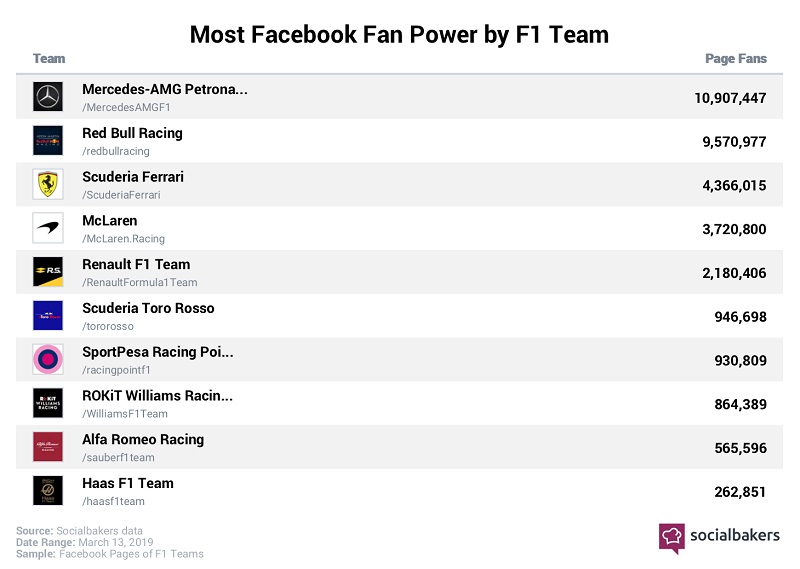Click the ROKiT Williams Racing logo
This screenshot has height=569, width=800.
tap(48, 403)
